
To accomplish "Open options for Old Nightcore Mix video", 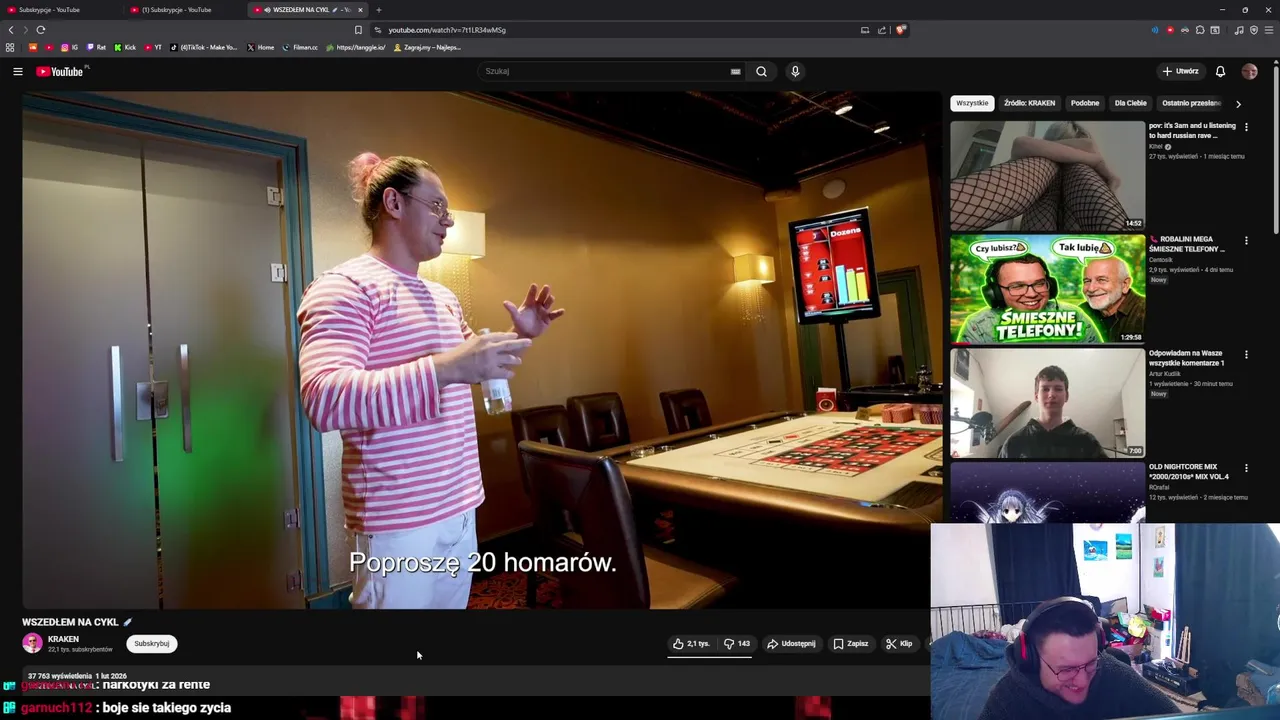I will click(1246, 468).
